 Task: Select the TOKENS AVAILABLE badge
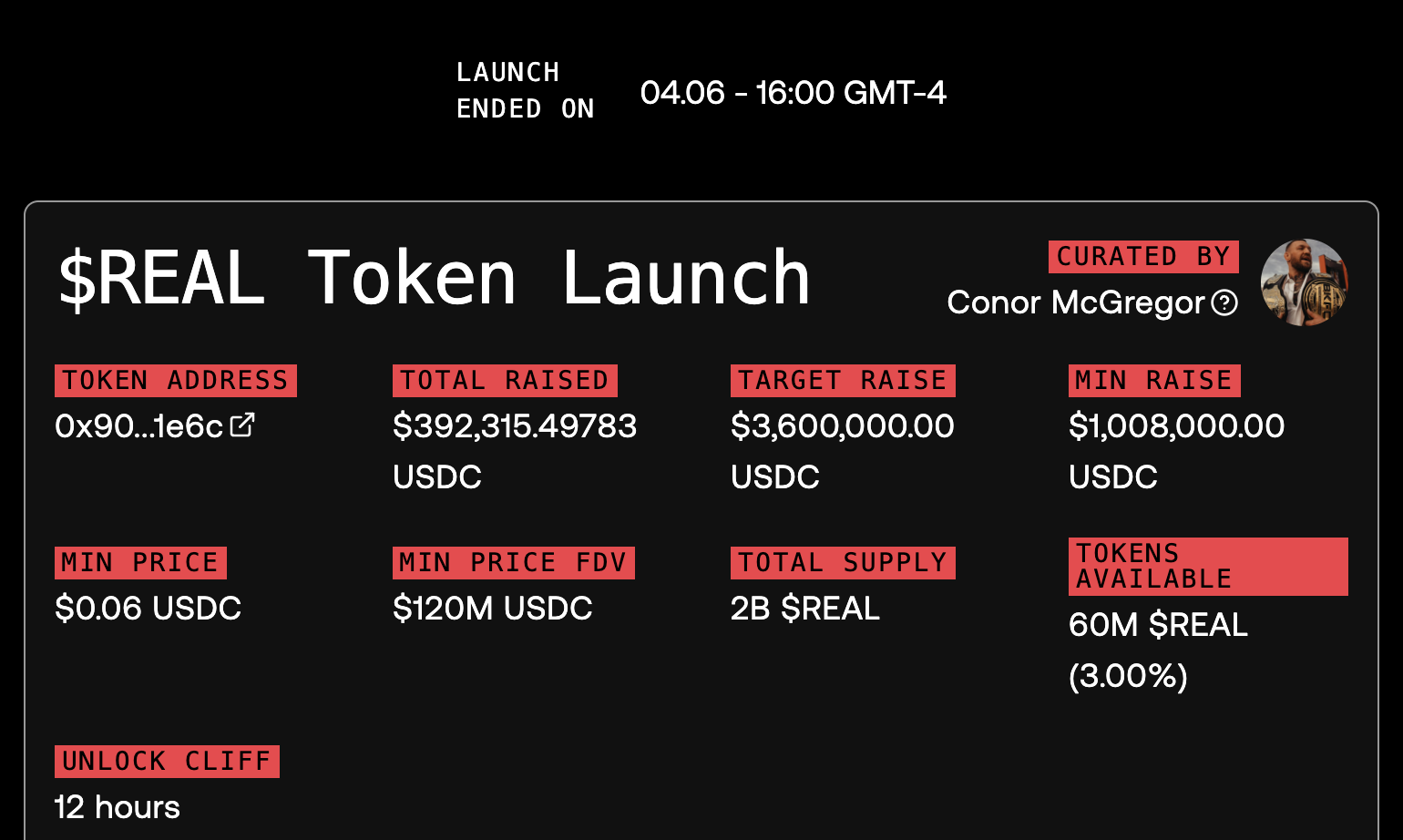[1207, 566]
